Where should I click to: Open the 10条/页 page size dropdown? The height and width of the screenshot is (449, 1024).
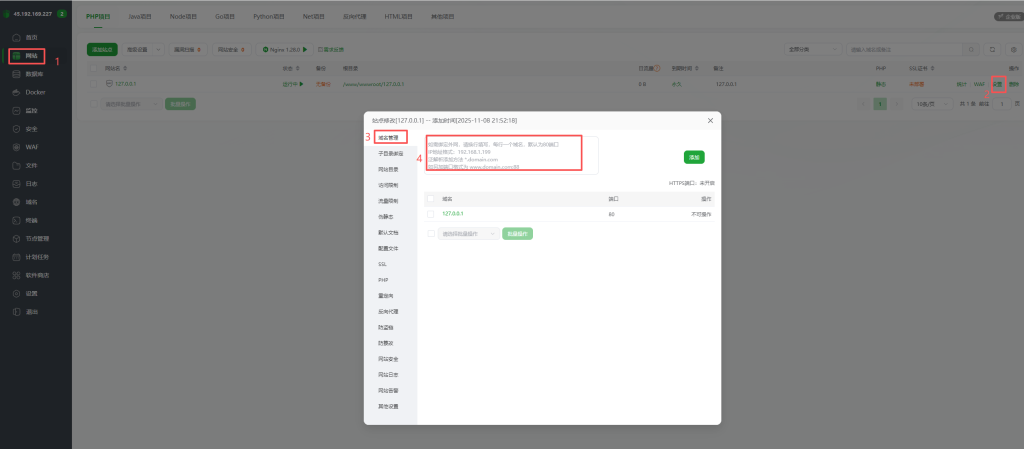[932, 103]
